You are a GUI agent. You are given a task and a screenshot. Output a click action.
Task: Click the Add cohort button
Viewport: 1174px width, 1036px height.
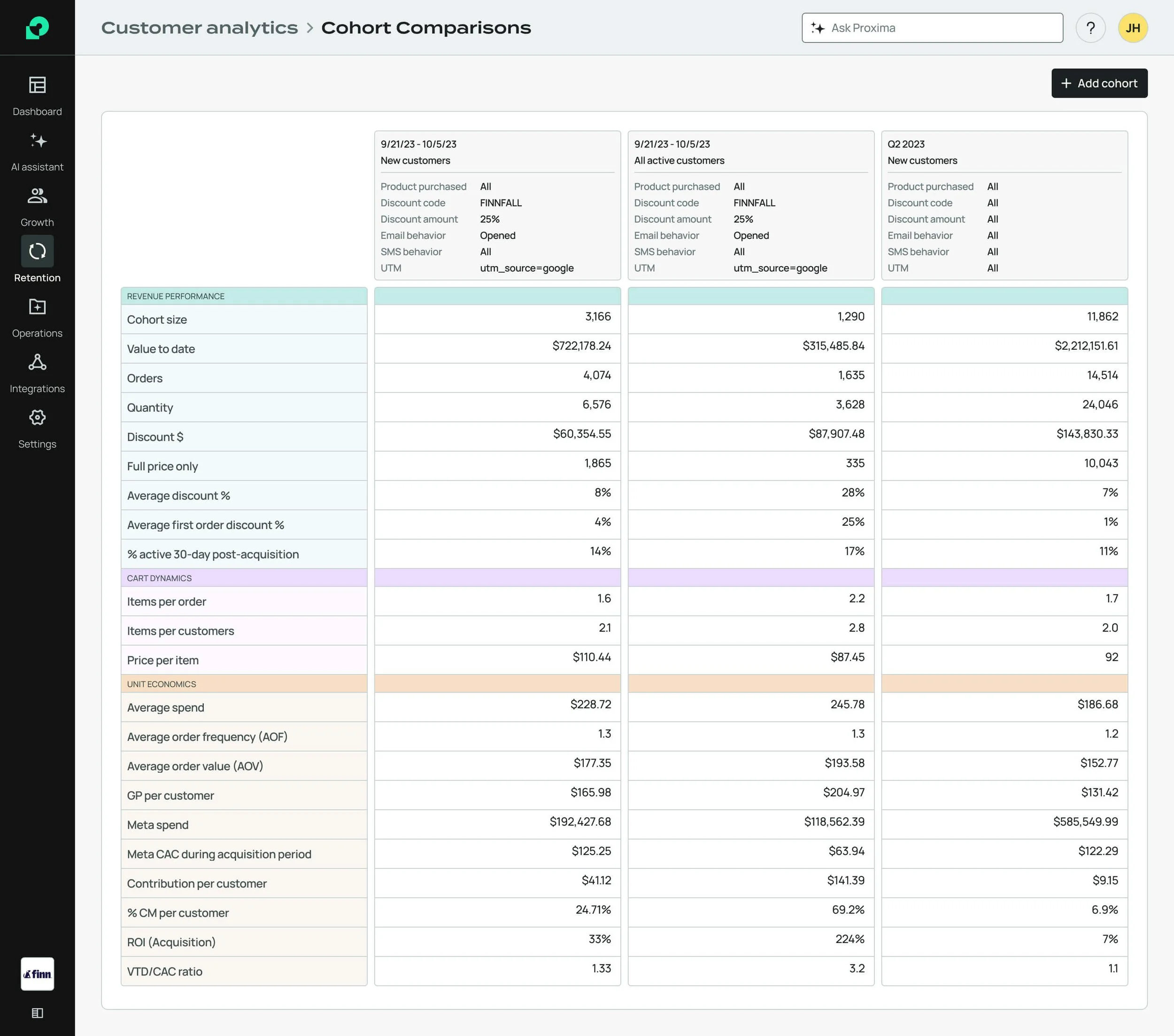pos(1099,83)
